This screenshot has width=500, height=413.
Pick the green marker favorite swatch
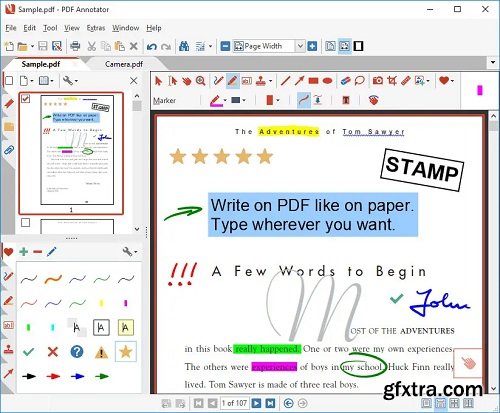click(28, 327)
